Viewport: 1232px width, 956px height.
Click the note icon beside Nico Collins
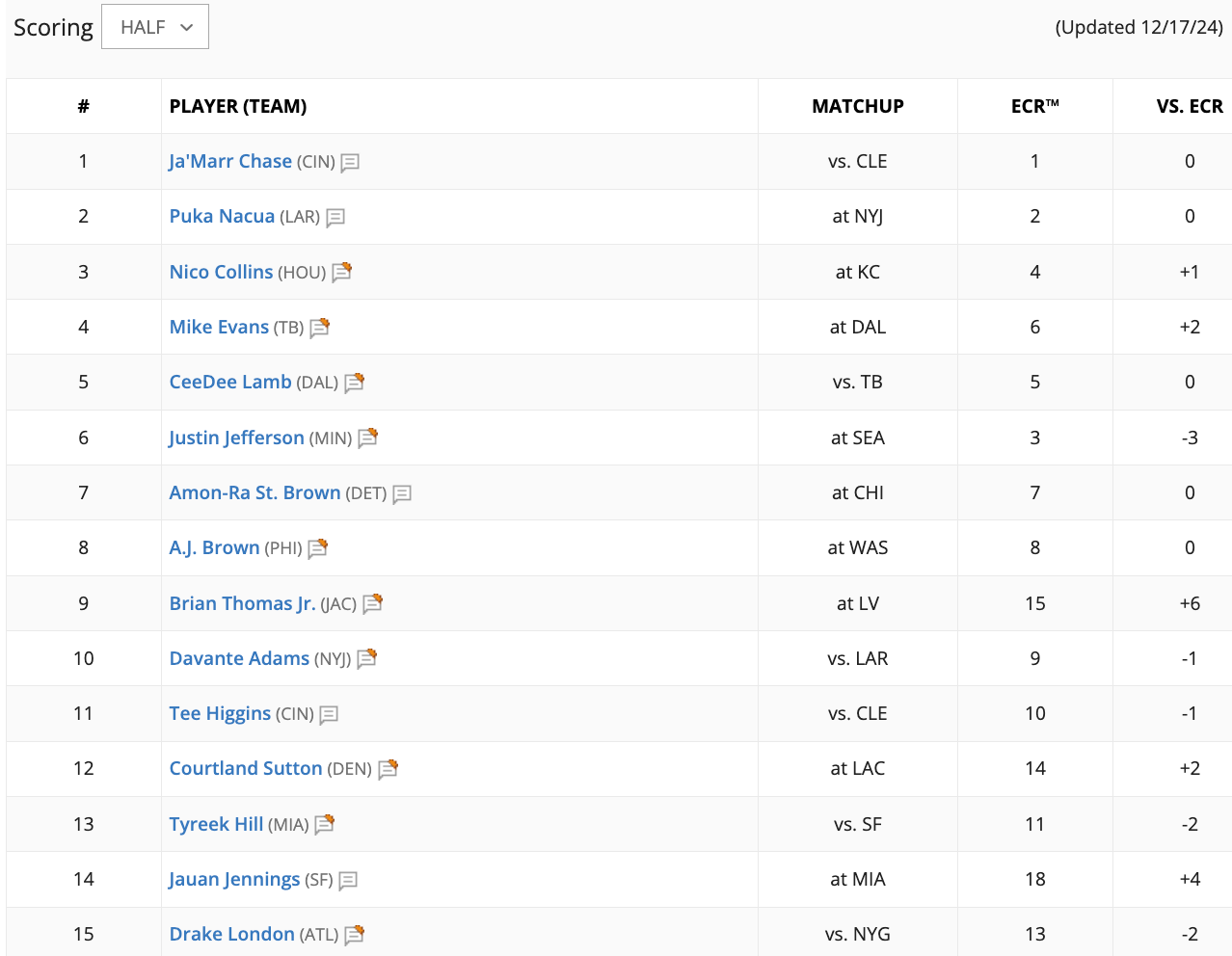click(x=341, y=273)
